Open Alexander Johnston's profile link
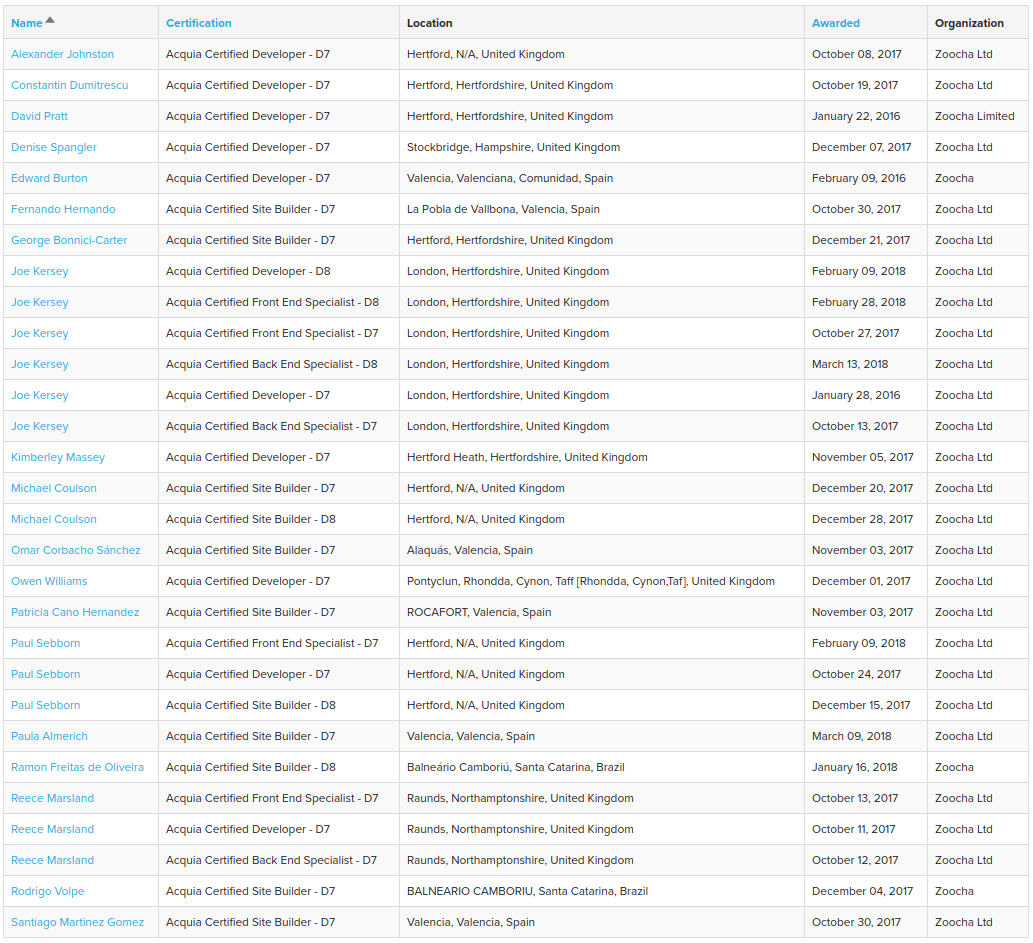Image resolution: width=1033 pixels, height=943 pixels. (63, 54)
